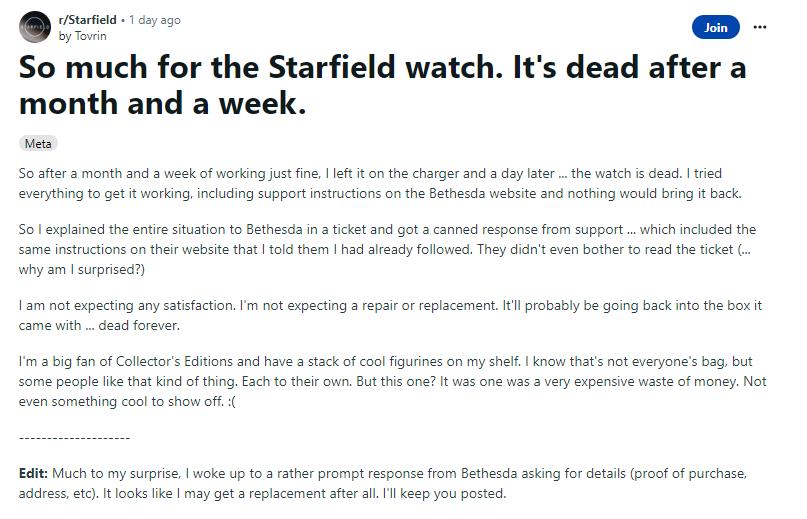
Task: Click the Starfield subreddit avatar icon
Action: click(x=35, y=27)
